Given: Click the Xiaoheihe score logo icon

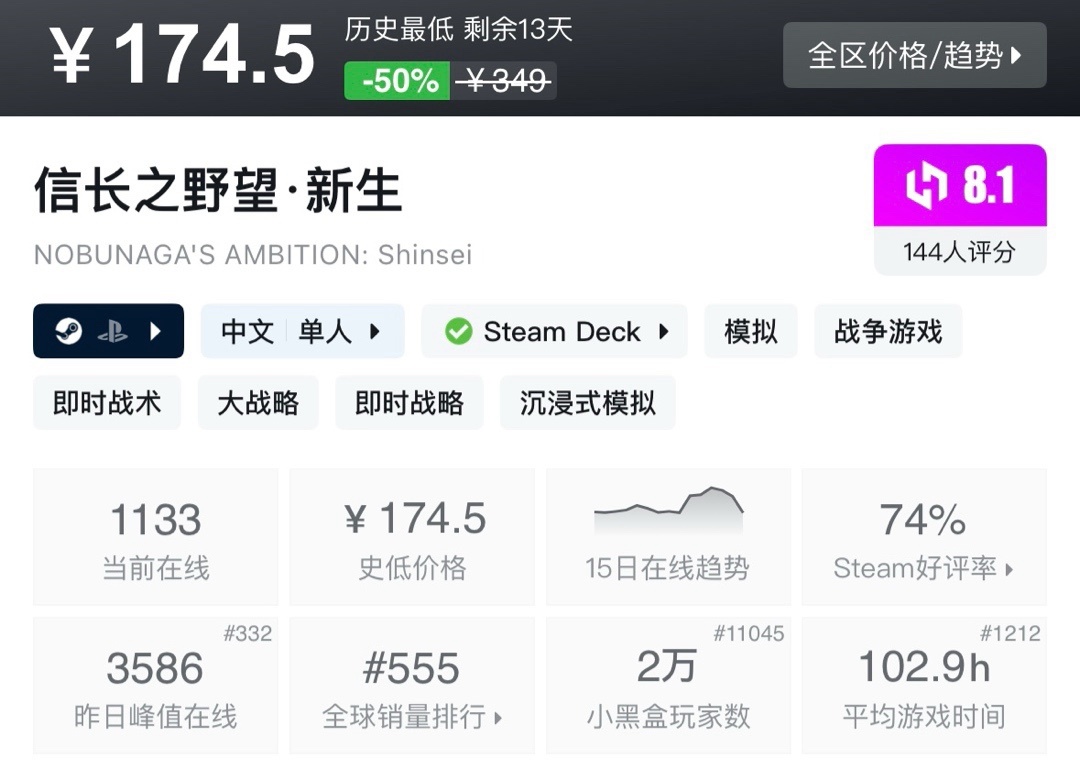Looking at the screenshot, I should [x=925, y=187].
